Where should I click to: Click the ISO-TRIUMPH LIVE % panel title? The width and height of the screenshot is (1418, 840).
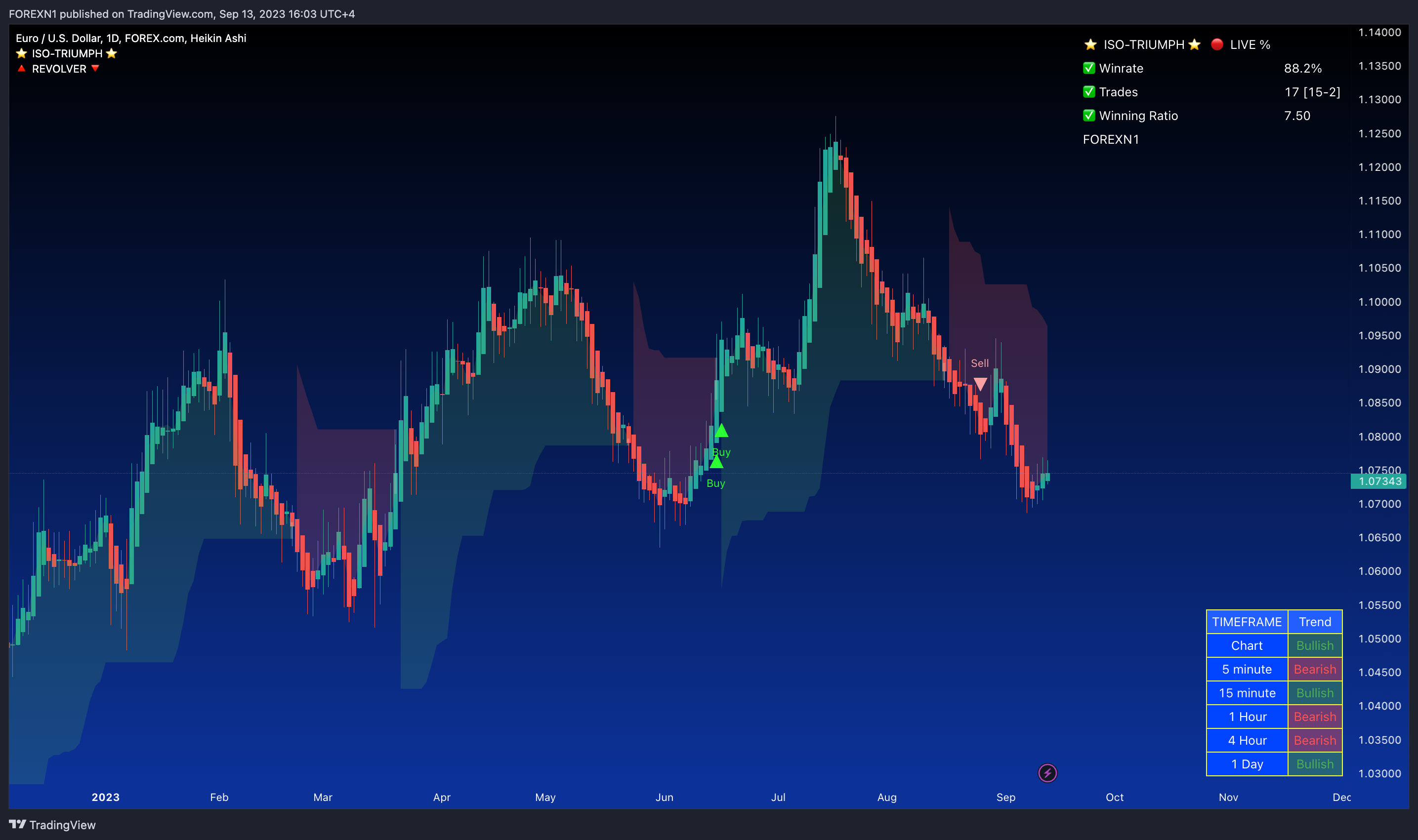click(x=1177, y=44)
